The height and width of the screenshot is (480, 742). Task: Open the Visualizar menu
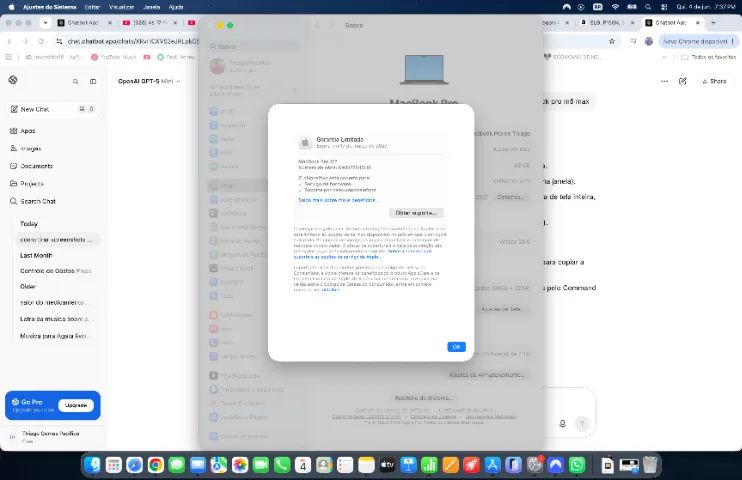(x=121, y=7)
